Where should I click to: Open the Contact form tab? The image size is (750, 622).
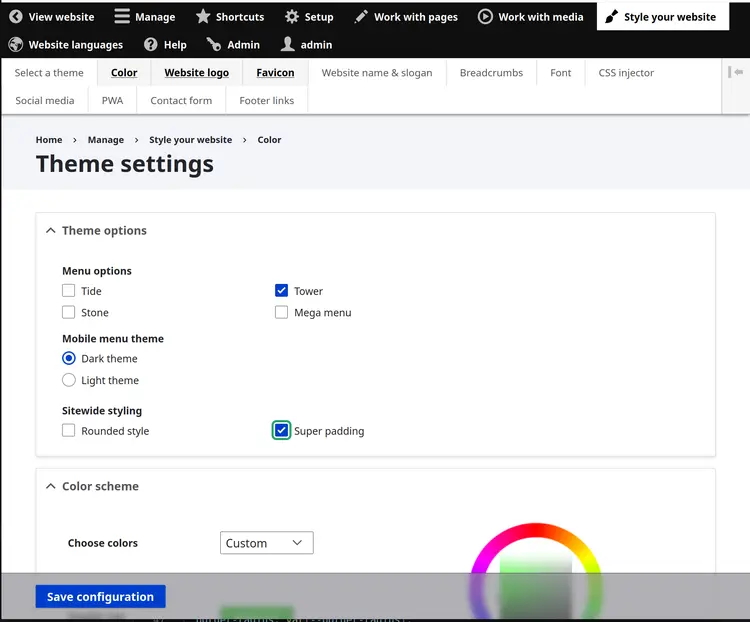pos(181,100)
